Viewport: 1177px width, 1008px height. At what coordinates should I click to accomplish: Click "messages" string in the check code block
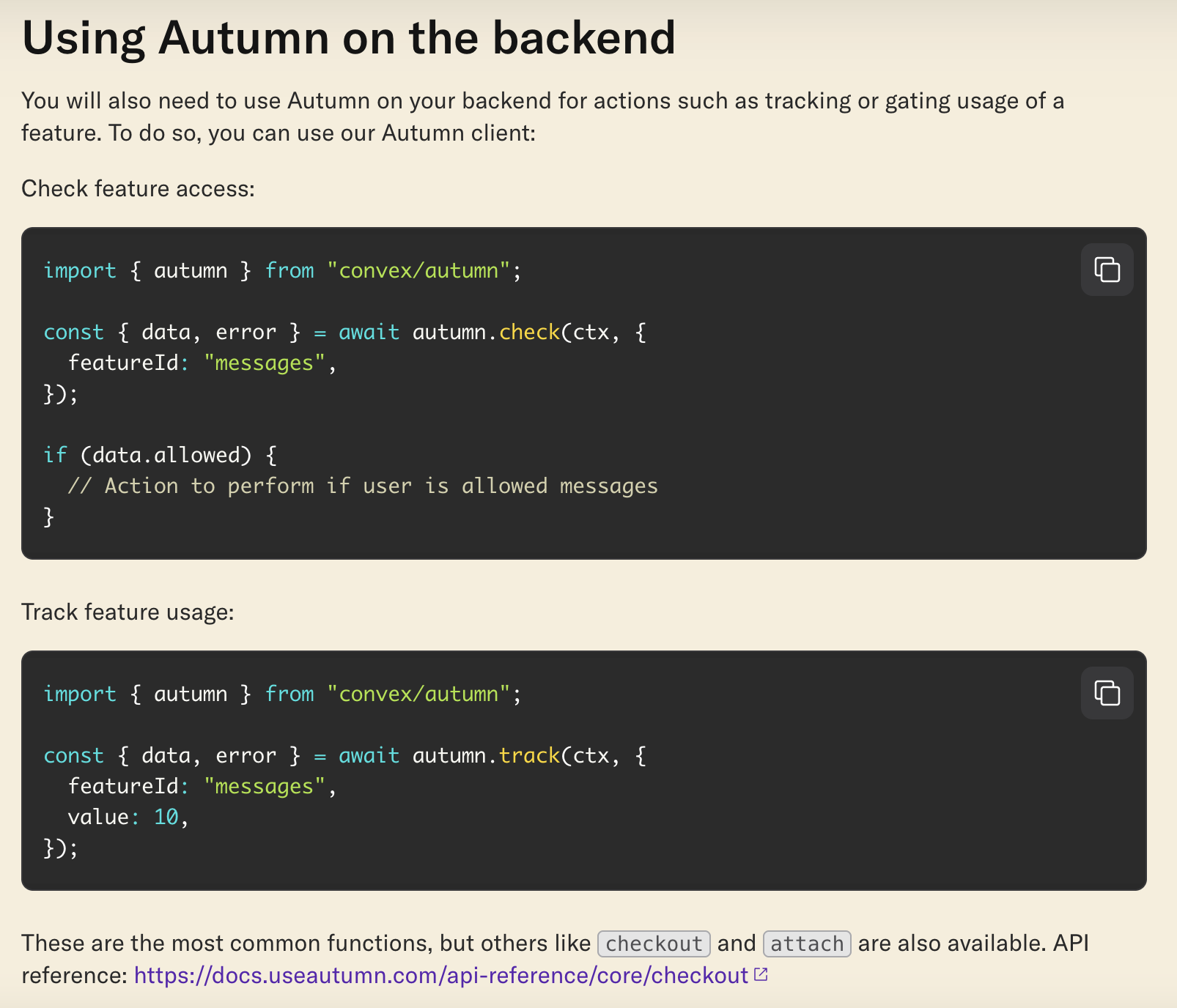click(x=264, y=363)
